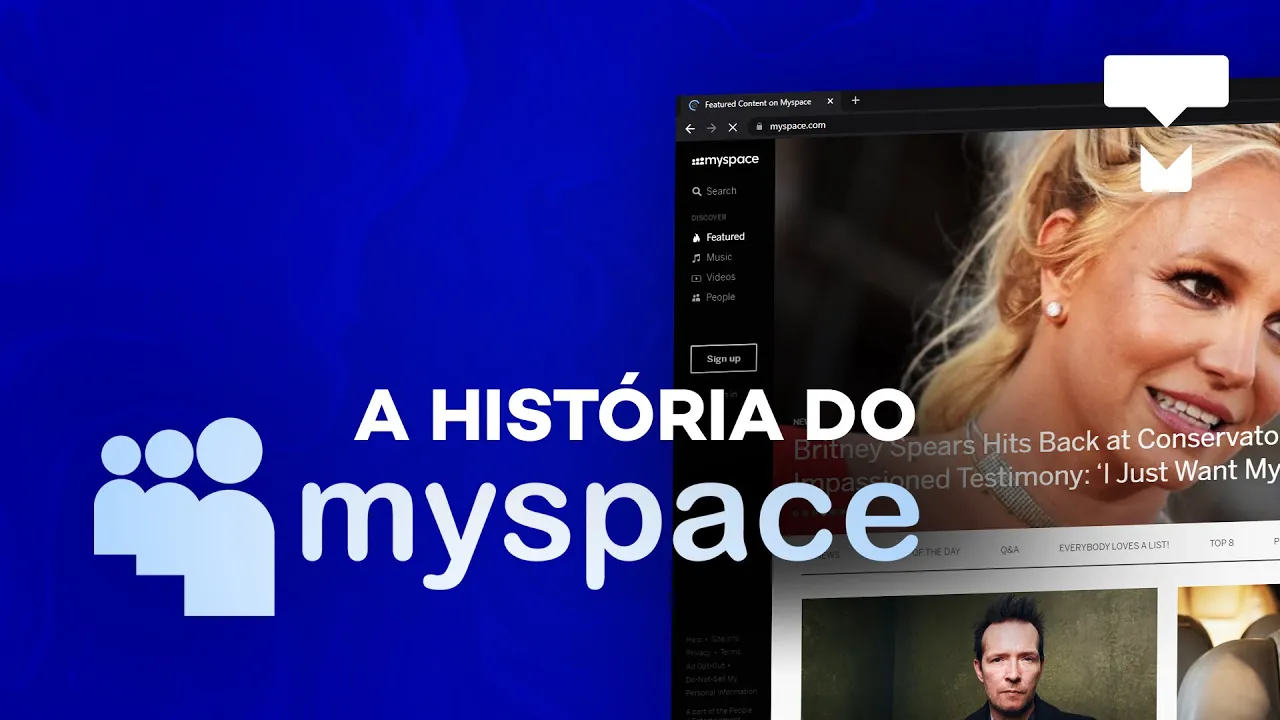Viewport: 1280px width, 720px height.
Task: Click the Search magnifier icon in sidebar
Action: click(x=696, y=191)
